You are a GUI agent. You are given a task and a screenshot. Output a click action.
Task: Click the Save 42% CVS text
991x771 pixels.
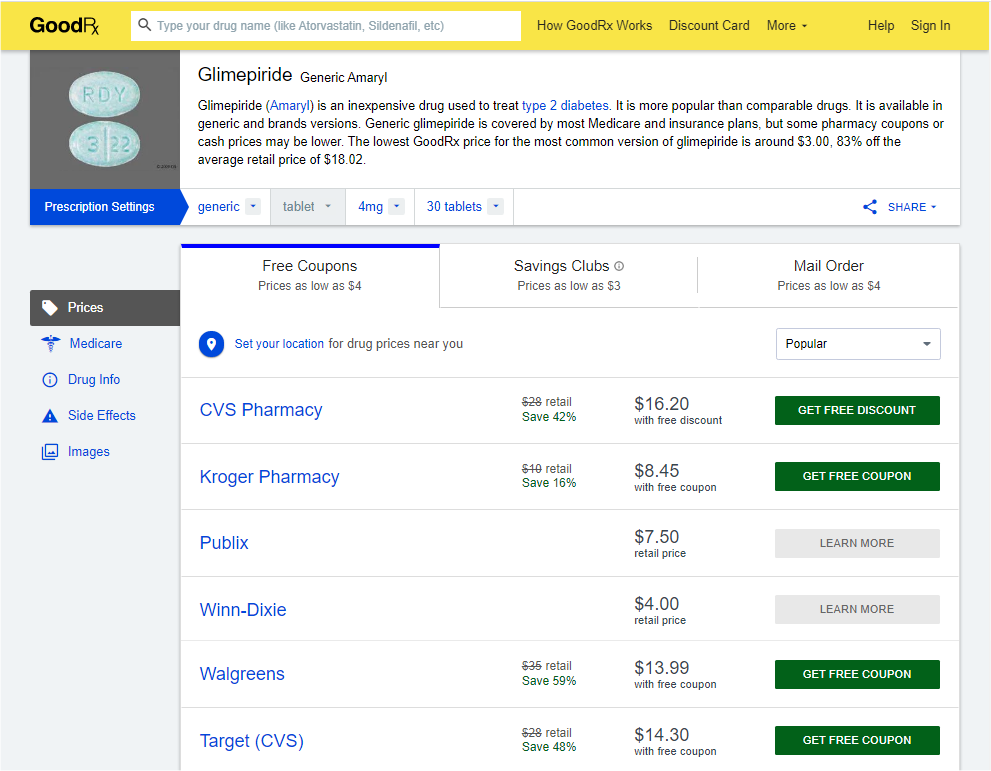click(549, 417)
